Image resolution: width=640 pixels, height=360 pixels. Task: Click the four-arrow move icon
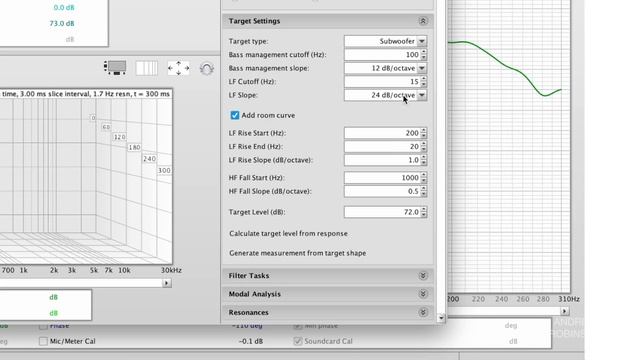178,68
